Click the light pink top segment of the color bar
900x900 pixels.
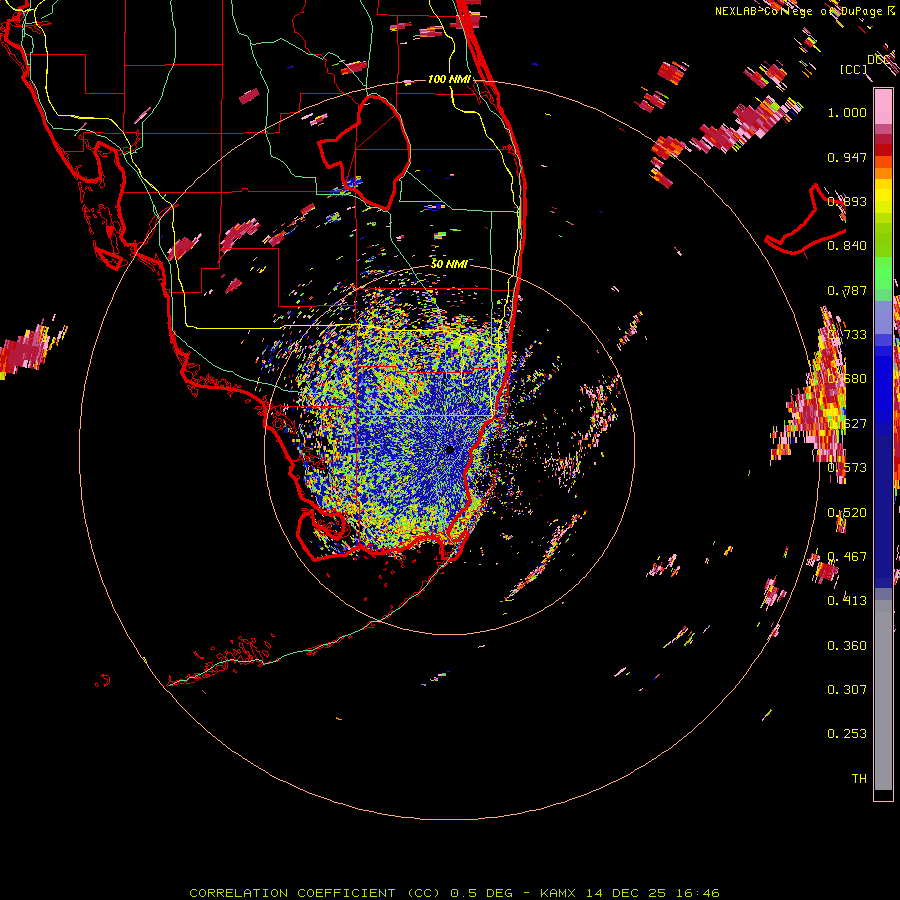pyautogui.click(x=883, y=107)
